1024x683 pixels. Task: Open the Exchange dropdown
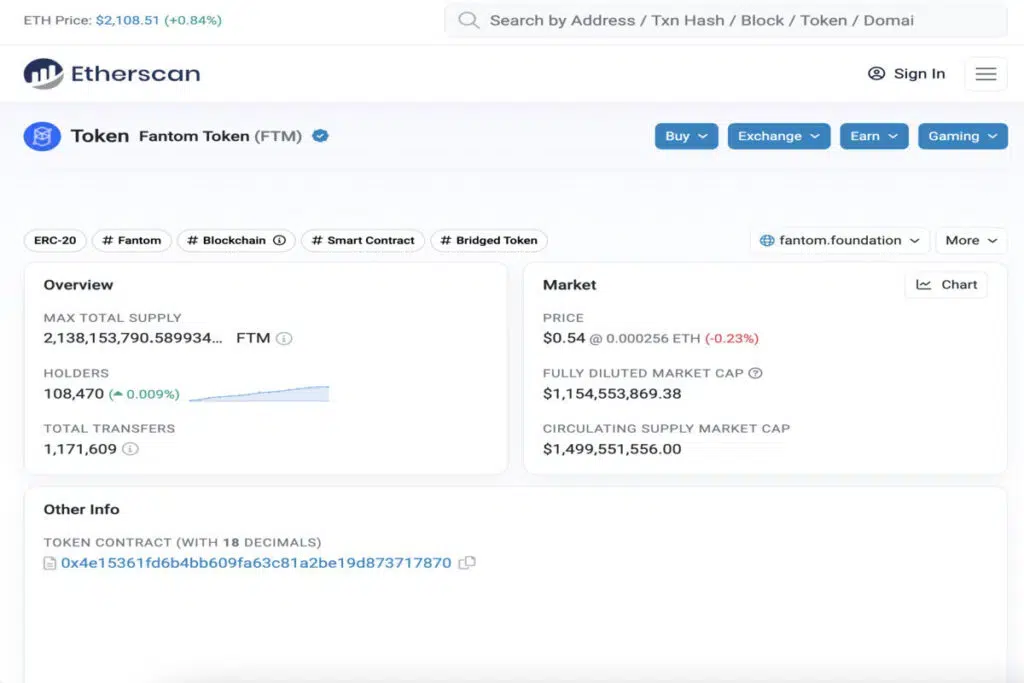(778, 136)
